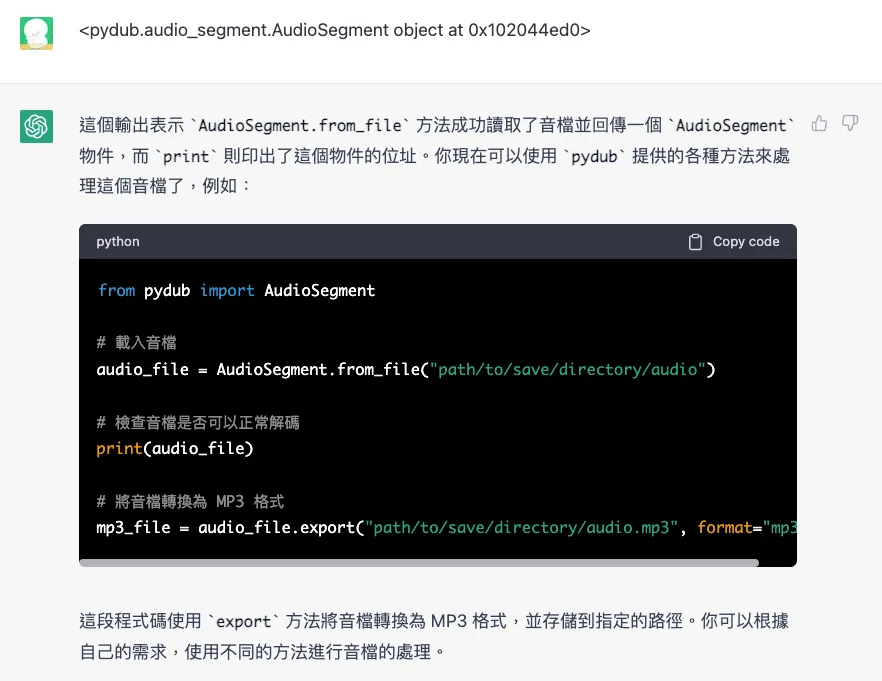Click the print(audio_file) code line
This screenshot has height=681, width=882.
pos(175,448)
